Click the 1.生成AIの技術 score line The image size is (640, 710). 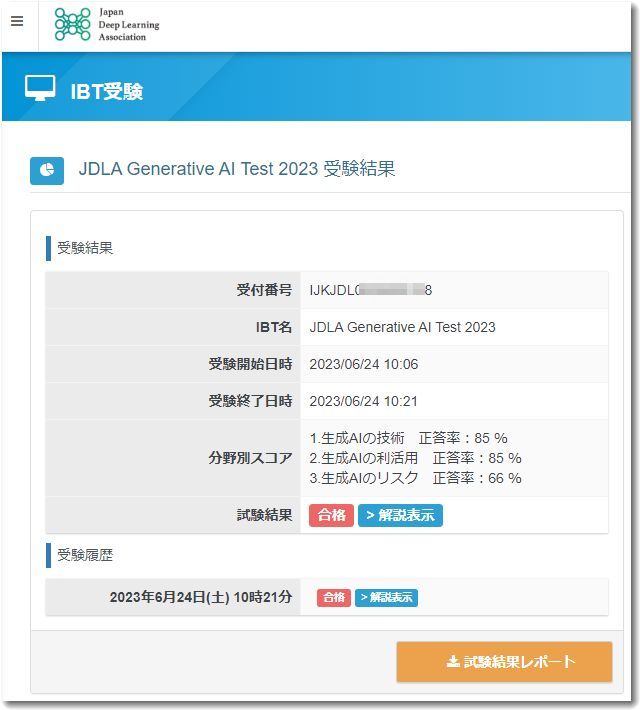(408, 438)
